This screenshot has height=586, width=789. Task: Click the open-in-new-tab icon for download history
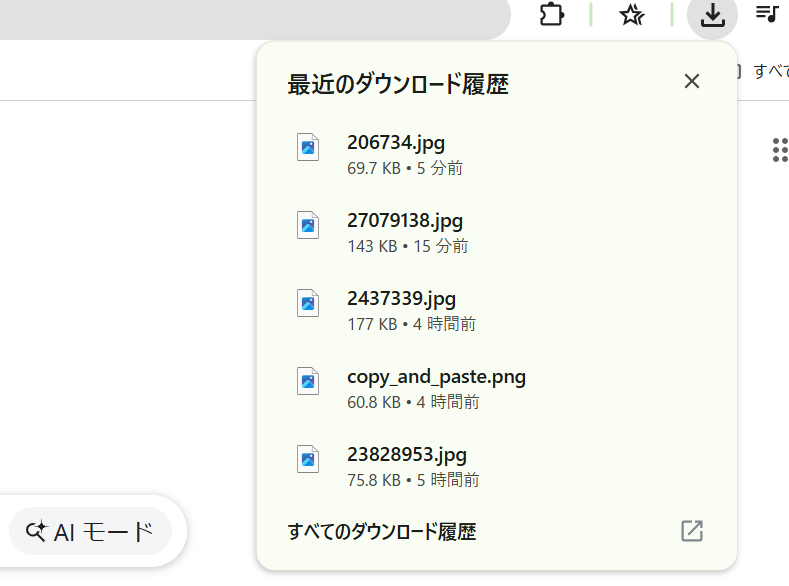[691, 531]
